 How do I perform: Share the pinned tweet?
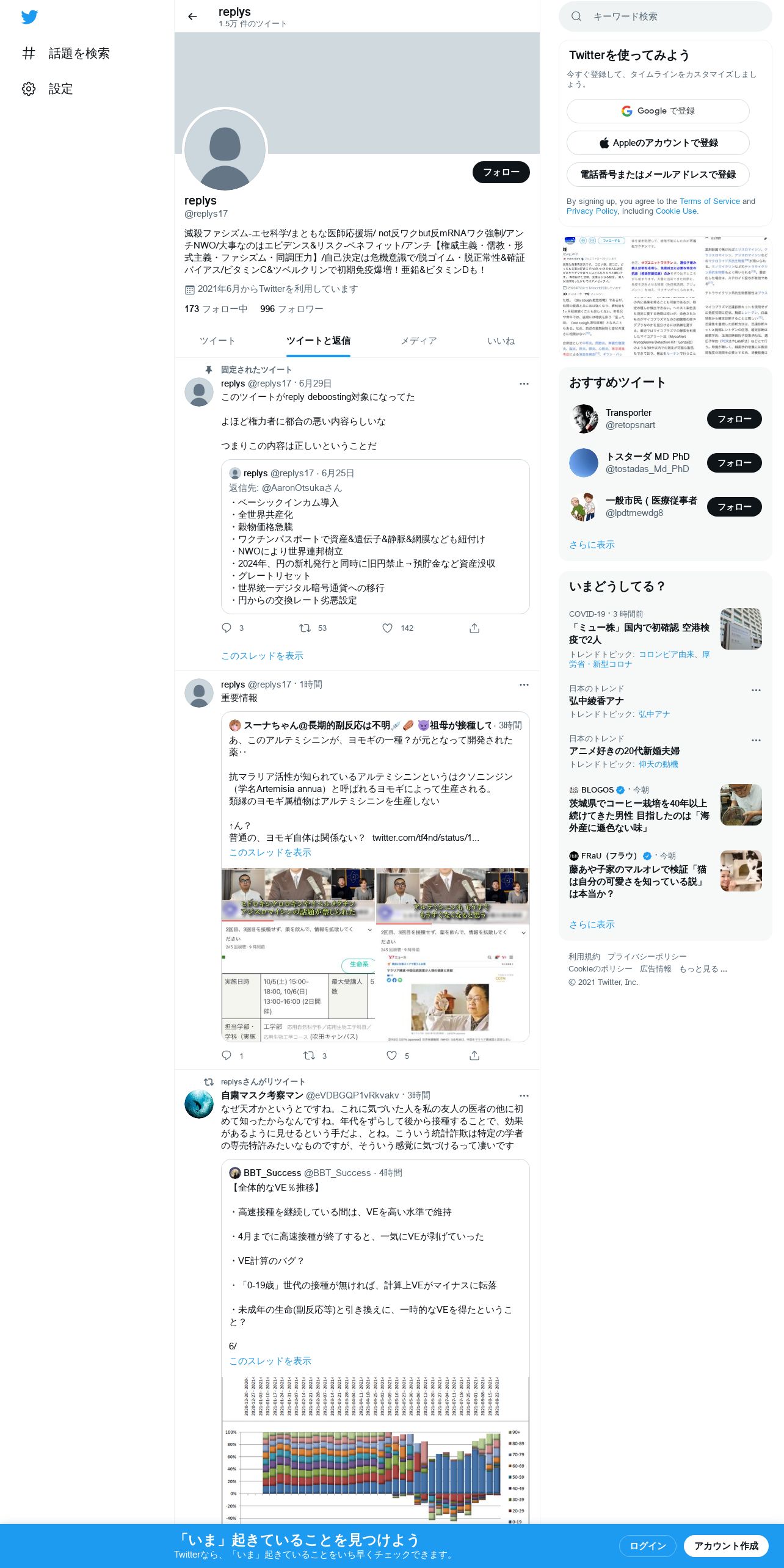pos(474,628)
